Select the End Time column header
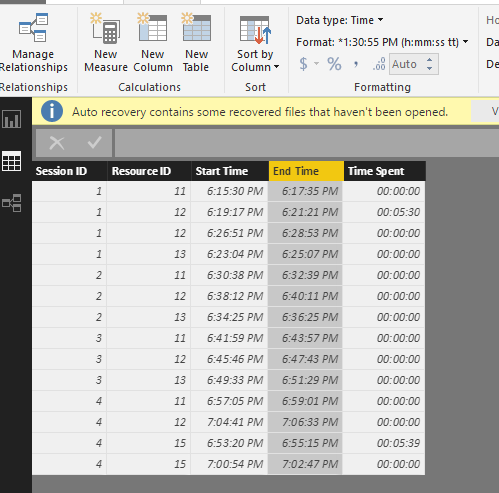499x493 pixels. pos(306,171)
